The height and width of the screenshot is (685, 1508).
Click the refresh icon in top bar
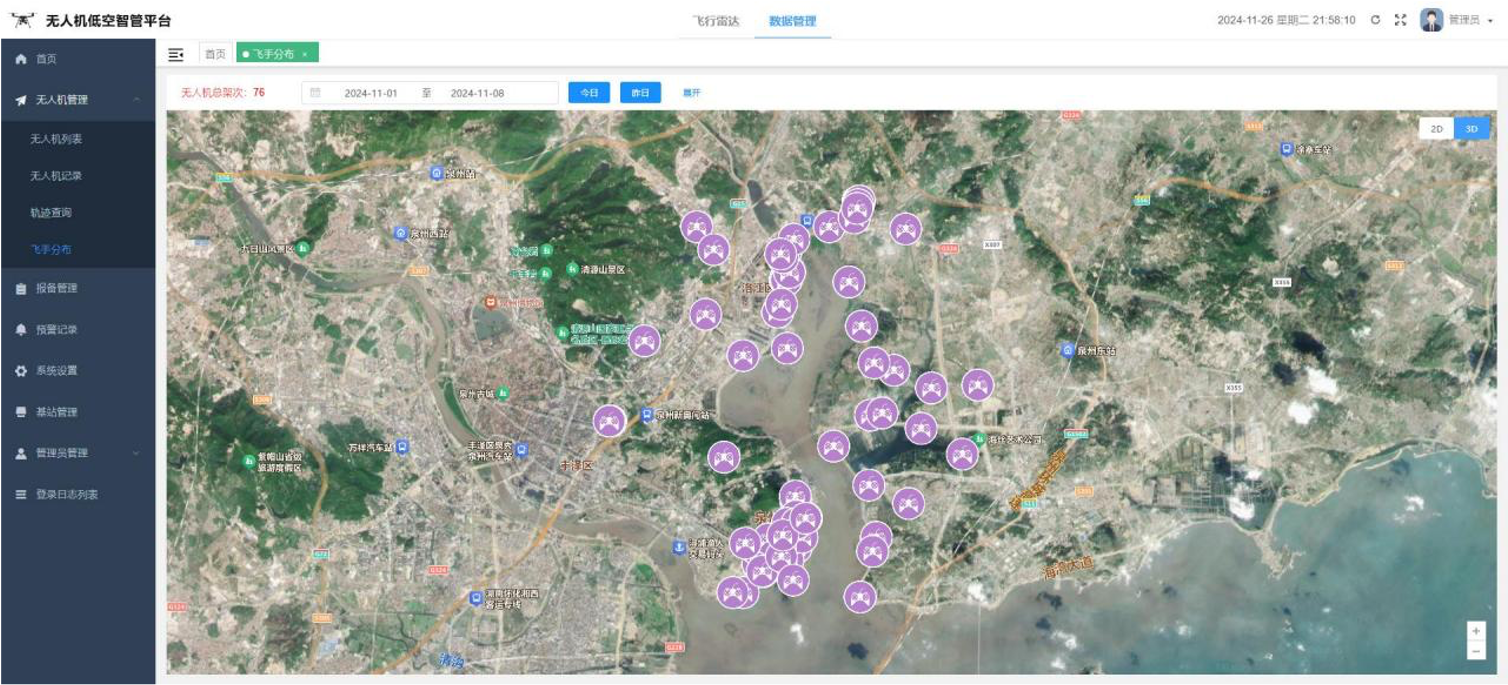pyautogui.click(x=1375, y=20)
